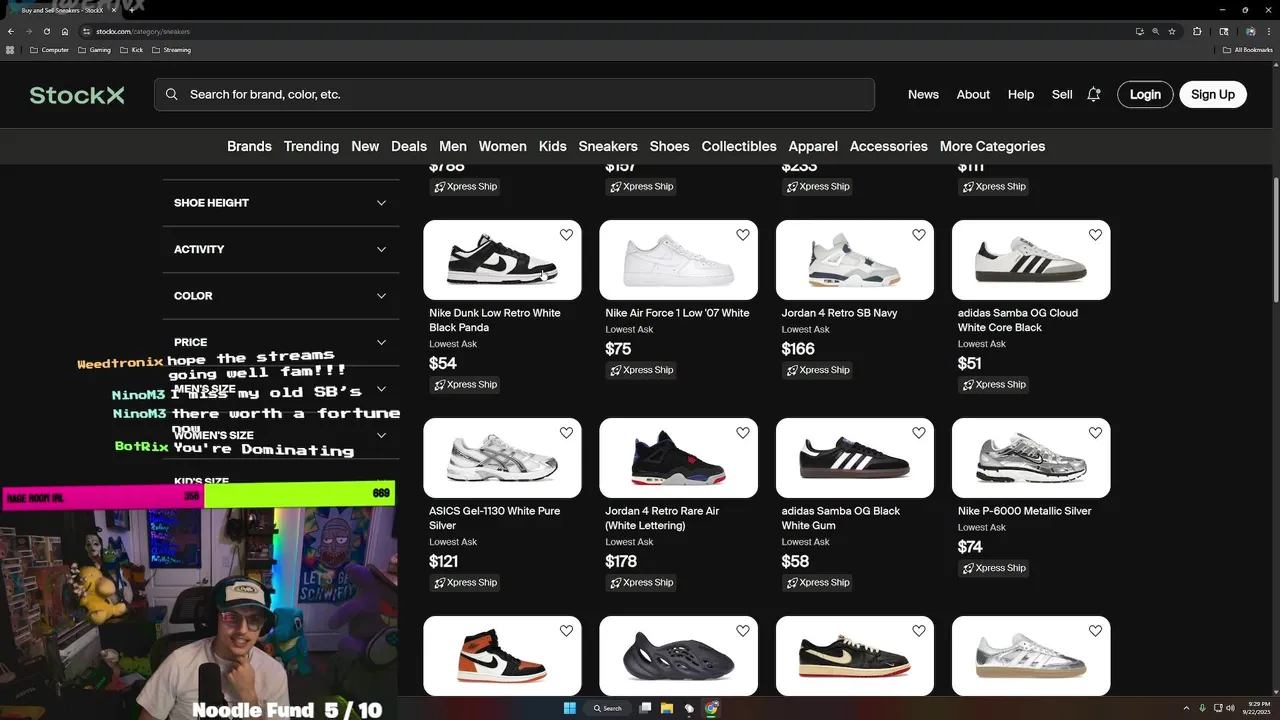Open Task View on taskbar
Screen dimensions: 1280x720
point(646,708)
